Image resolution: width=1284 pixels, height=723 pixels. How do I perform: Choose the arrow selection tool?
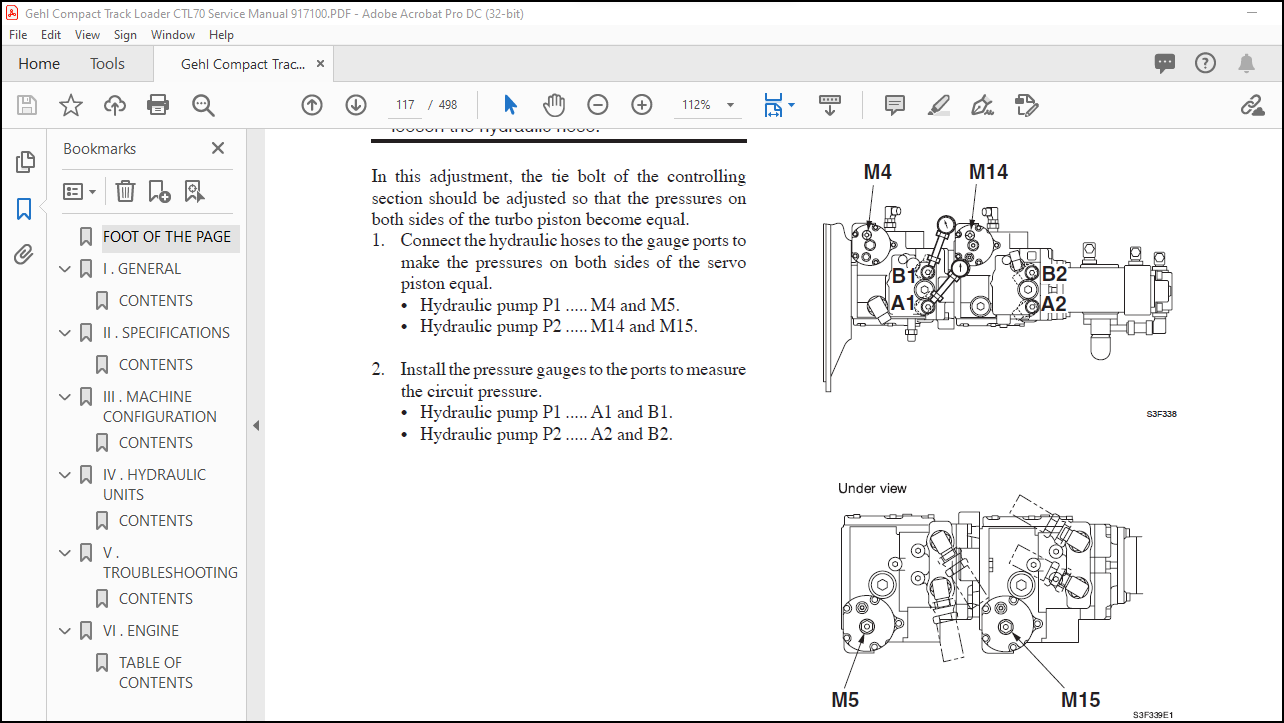[x=511, y=105]
